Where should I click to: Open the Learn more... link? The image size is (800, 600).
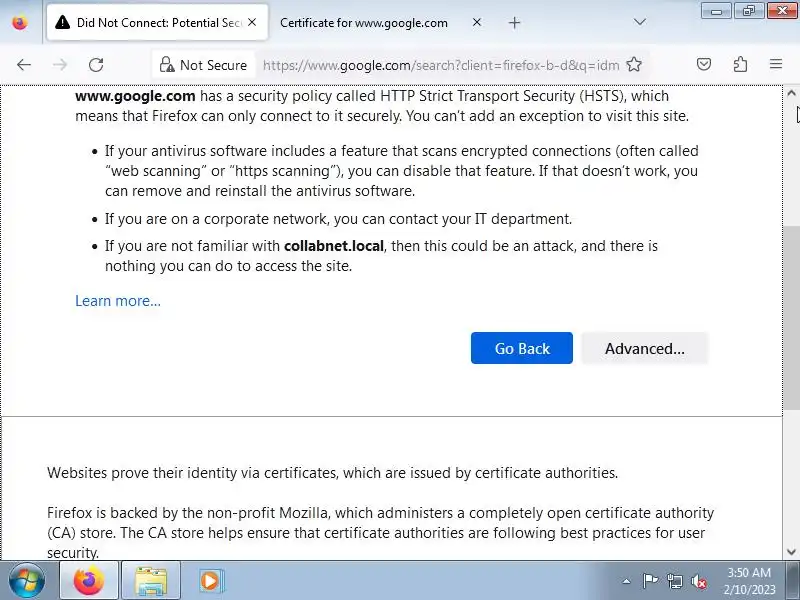[x=118, y=301]
